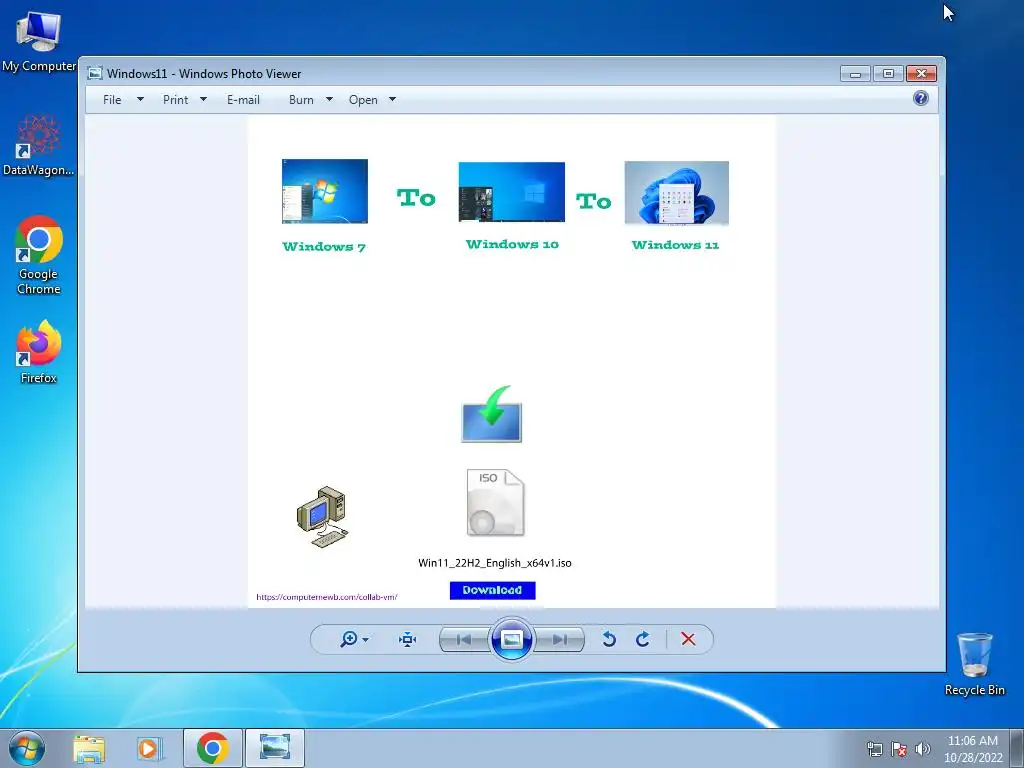This screenshot has height=768, width=1024.
Task: Click the volume speaker tray icon
Action: tap(922, 749)
